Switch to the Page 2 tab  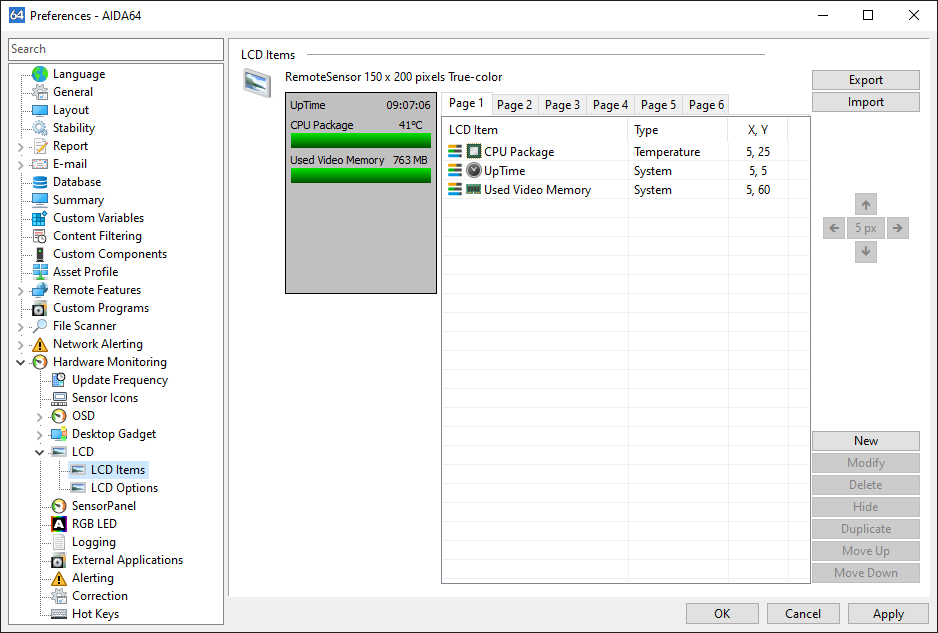point(514,105)
